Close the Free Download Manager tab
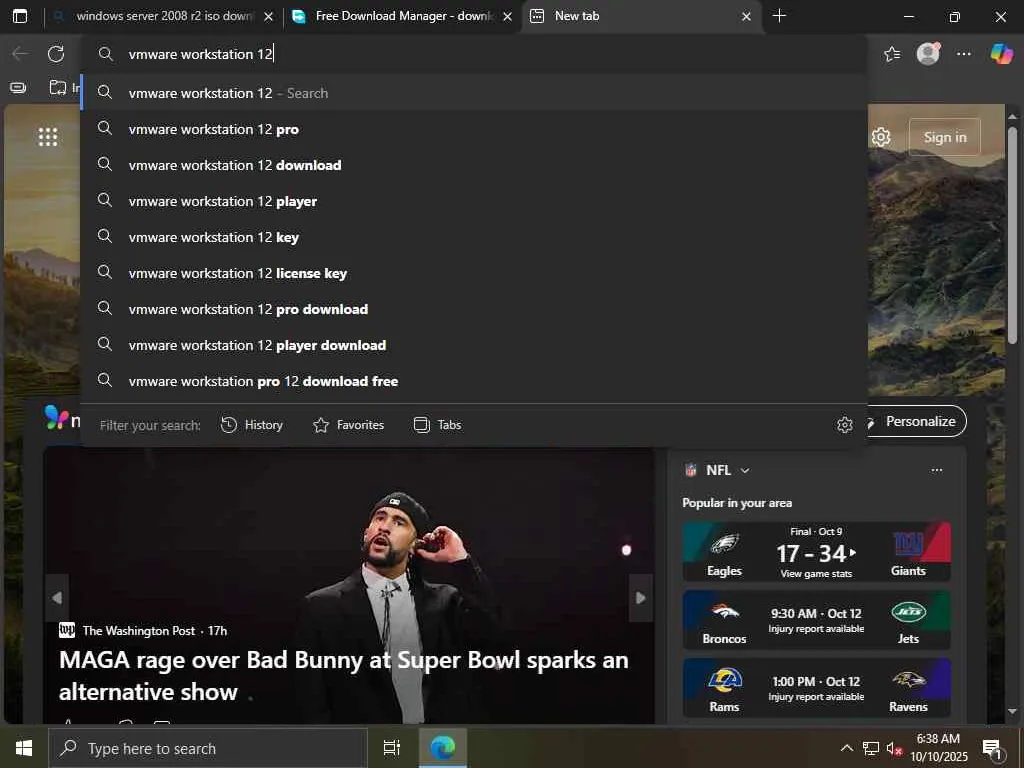 click(x=507, y=16)
